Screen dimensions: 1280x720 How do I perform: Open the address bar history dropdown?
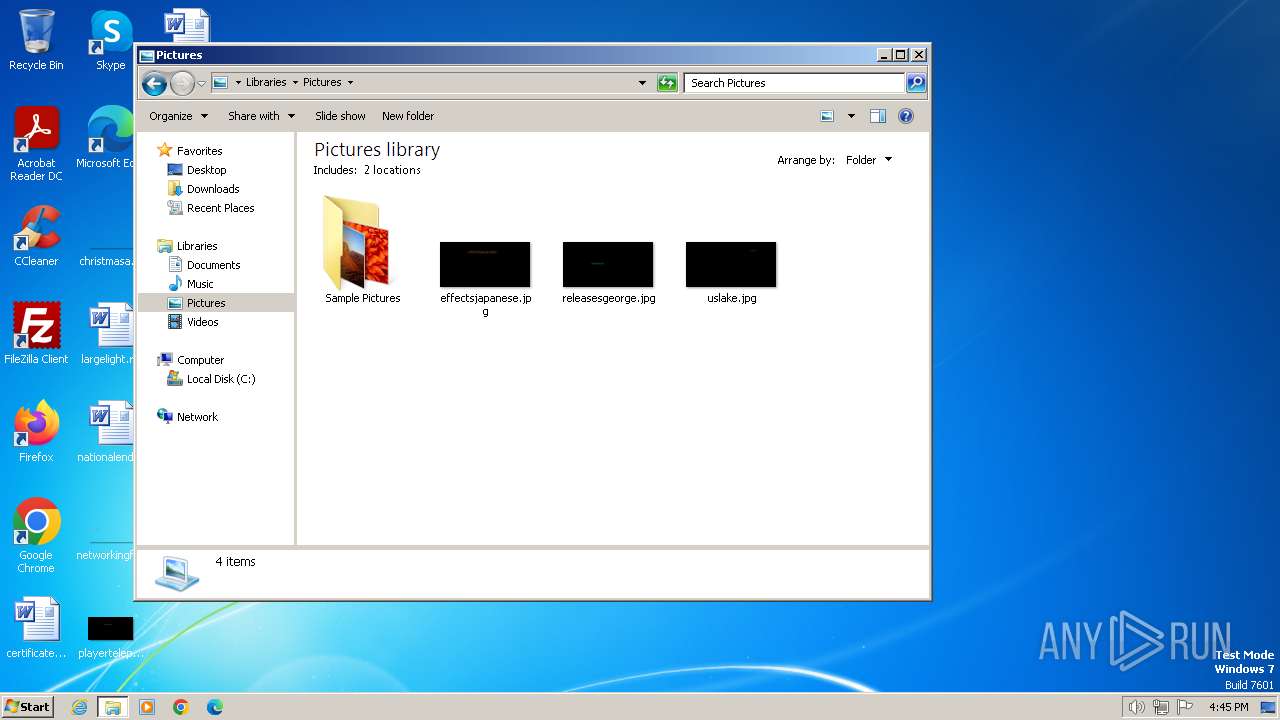pyautogui.click(x=642, y=83)
